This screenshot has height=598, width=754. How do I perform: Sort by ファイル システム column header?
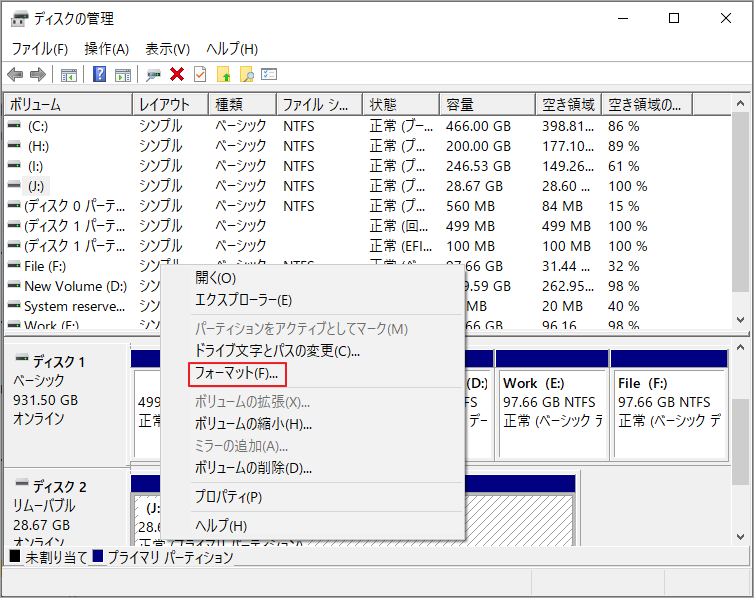pos(319,104)
